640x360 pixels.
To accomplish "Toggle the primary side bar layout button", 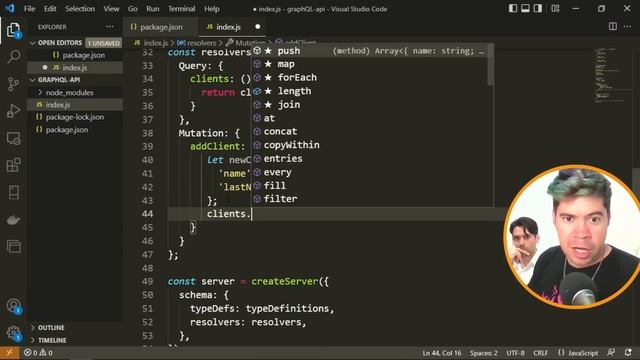I will pos(513,9).
